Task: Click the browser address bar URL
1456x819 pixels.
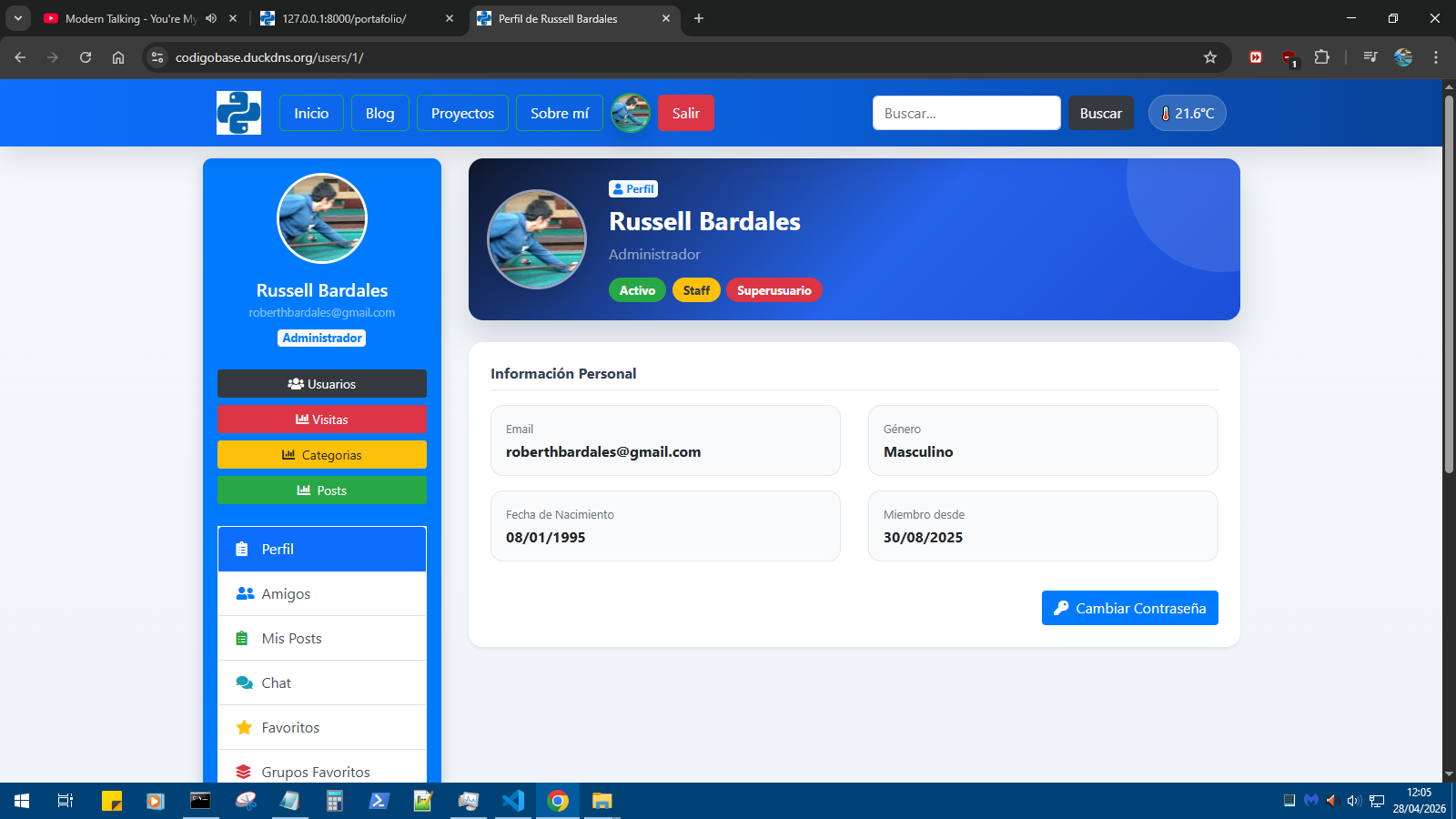Action: pyautogui.click(x=269, y=57)
